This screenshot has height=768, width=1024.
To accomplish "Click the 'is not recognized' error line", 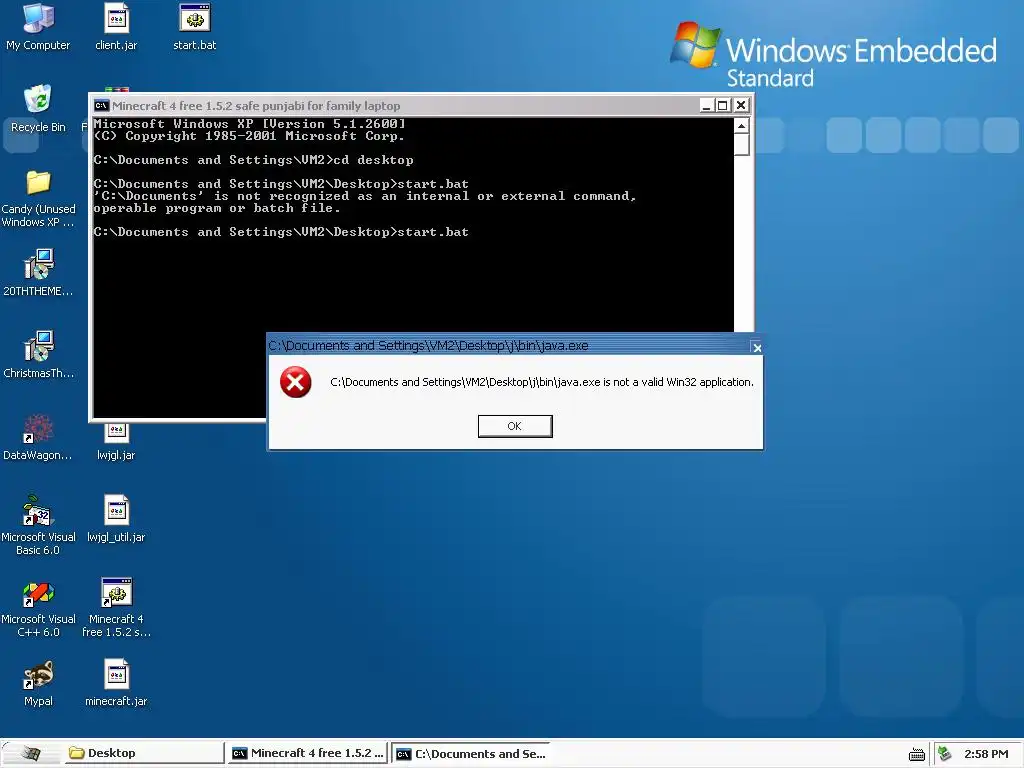I will [364, 196].
